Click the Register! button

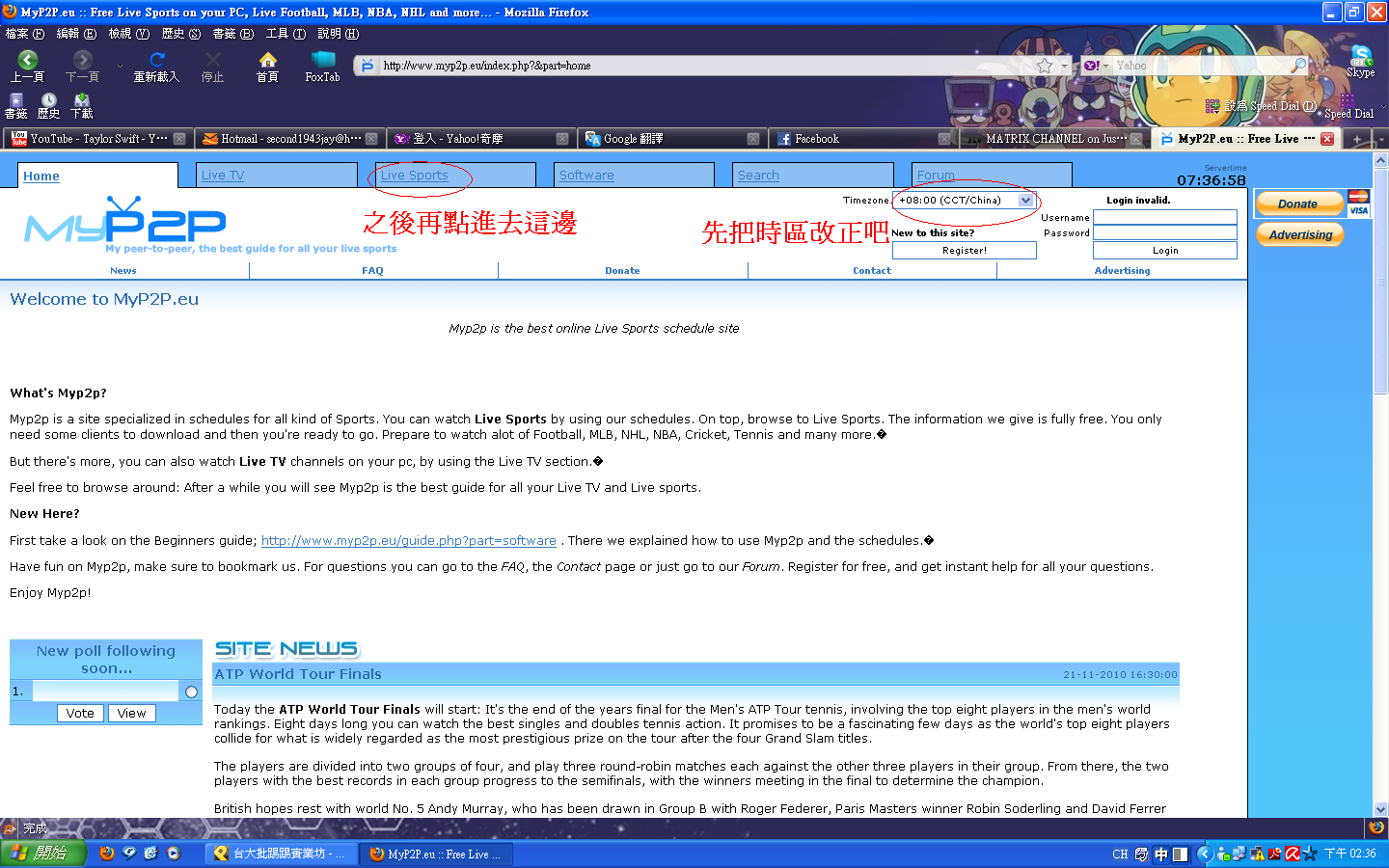coord(965,251)
